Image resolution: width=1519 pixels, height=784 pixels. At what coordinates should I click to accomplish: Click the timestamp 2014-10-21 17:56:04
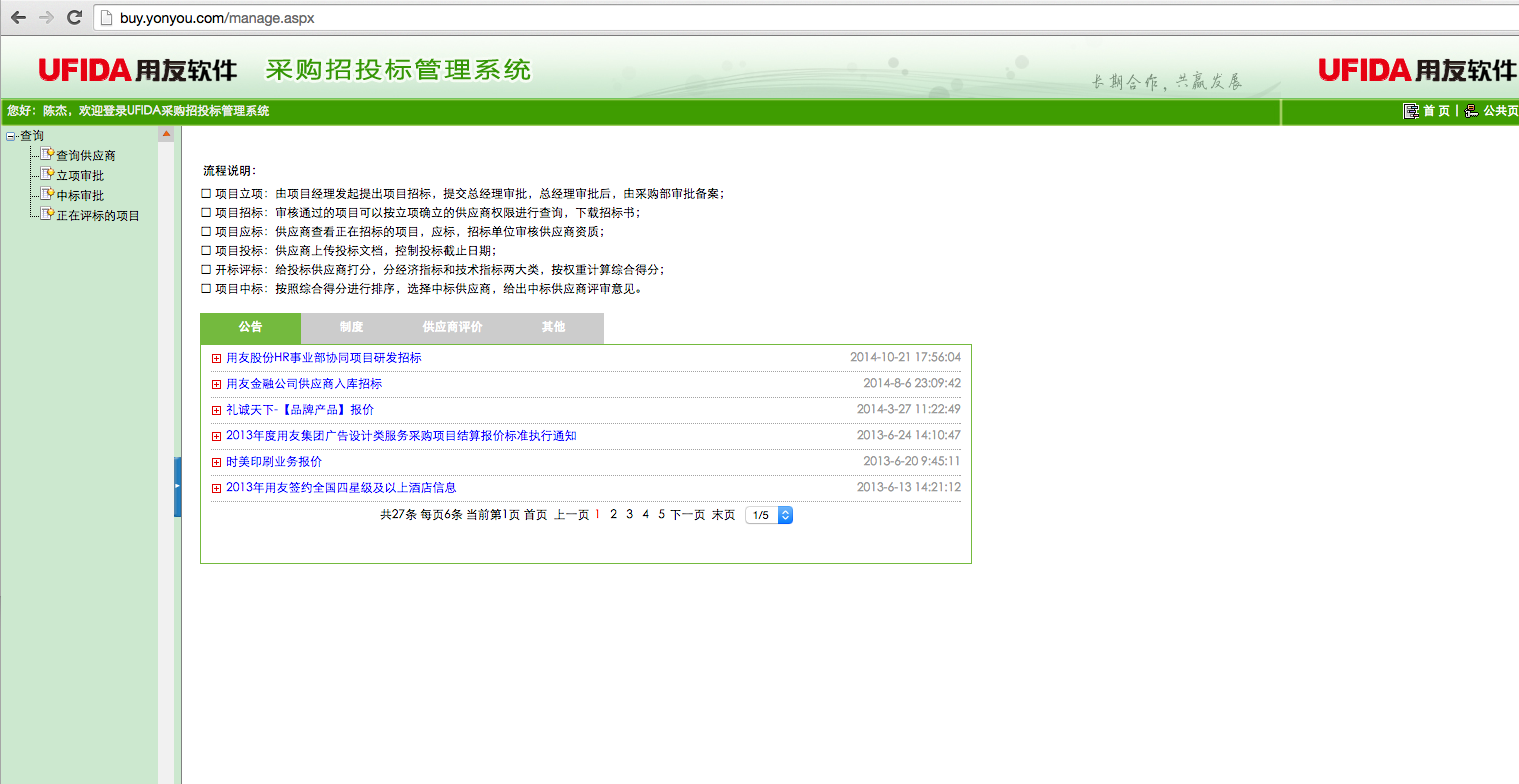905,357
